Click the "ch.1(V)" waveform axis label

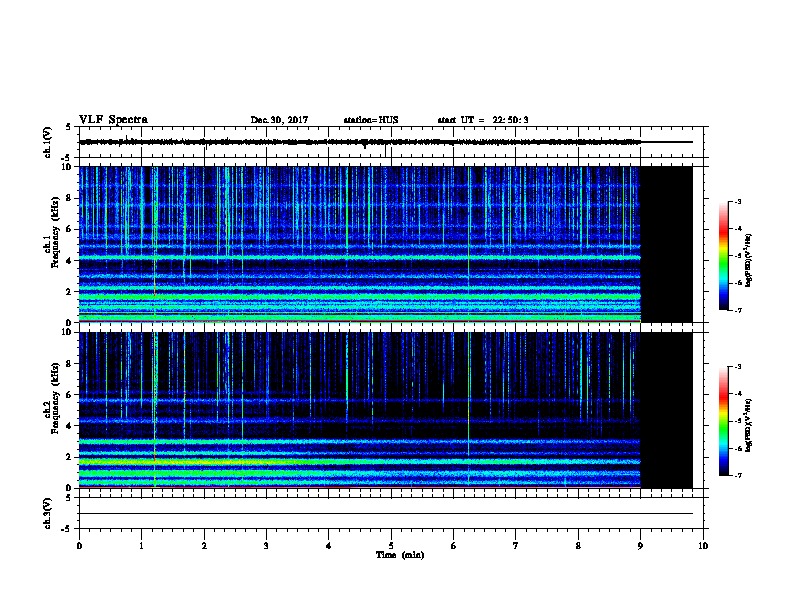click(x=47, y=142)
